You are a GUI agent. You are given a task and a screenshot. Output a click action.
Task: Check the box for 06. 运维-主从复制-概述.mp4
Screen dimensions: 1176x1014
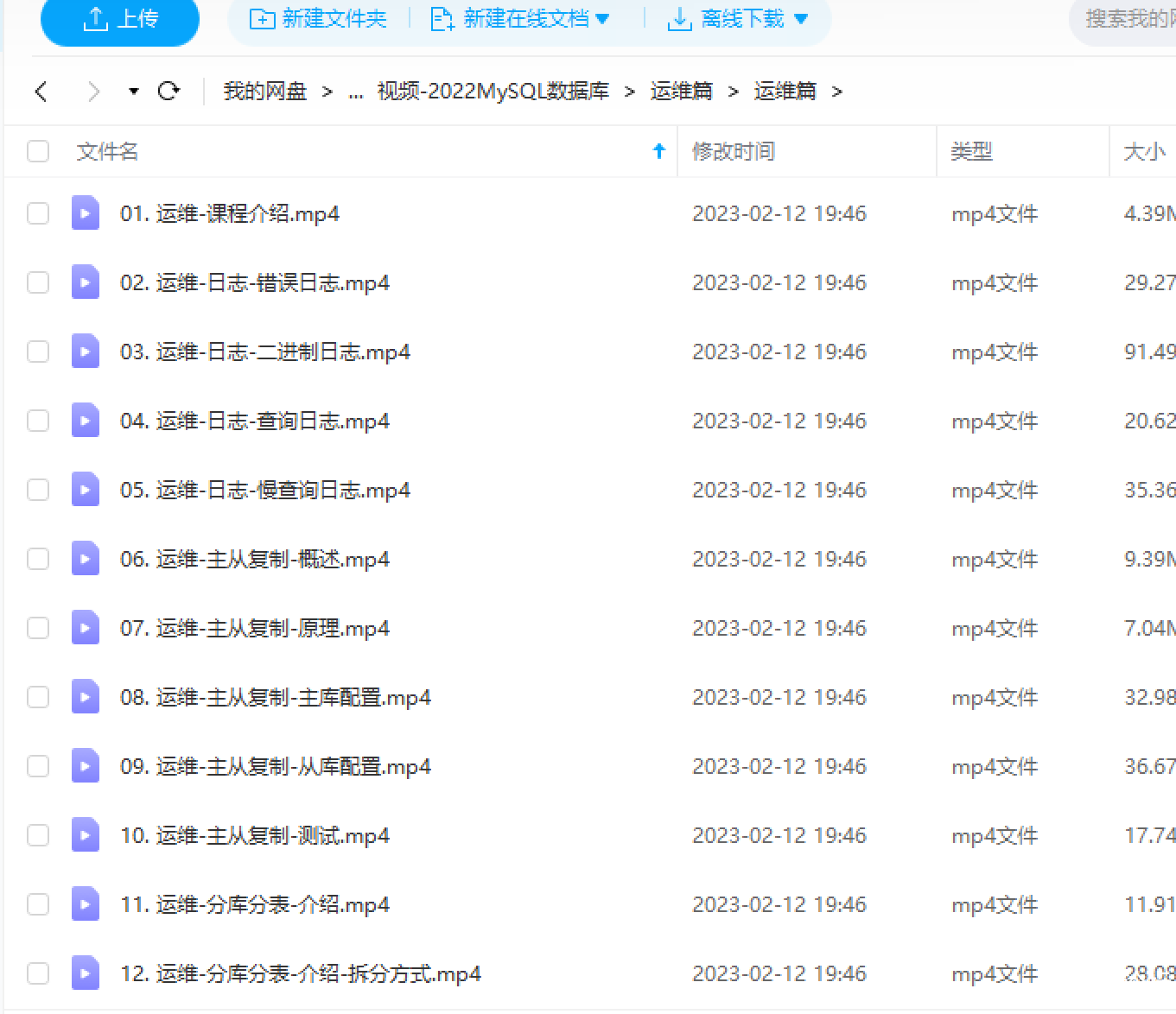click(x=38, y=559)
